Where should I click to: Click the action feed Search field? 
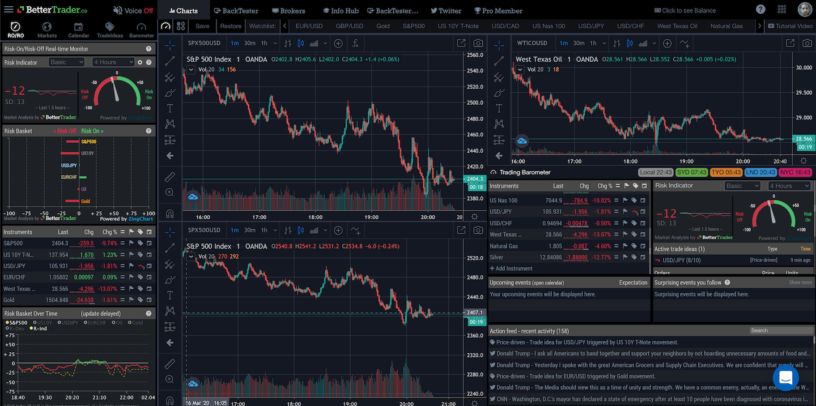click(x=780, y=331)
